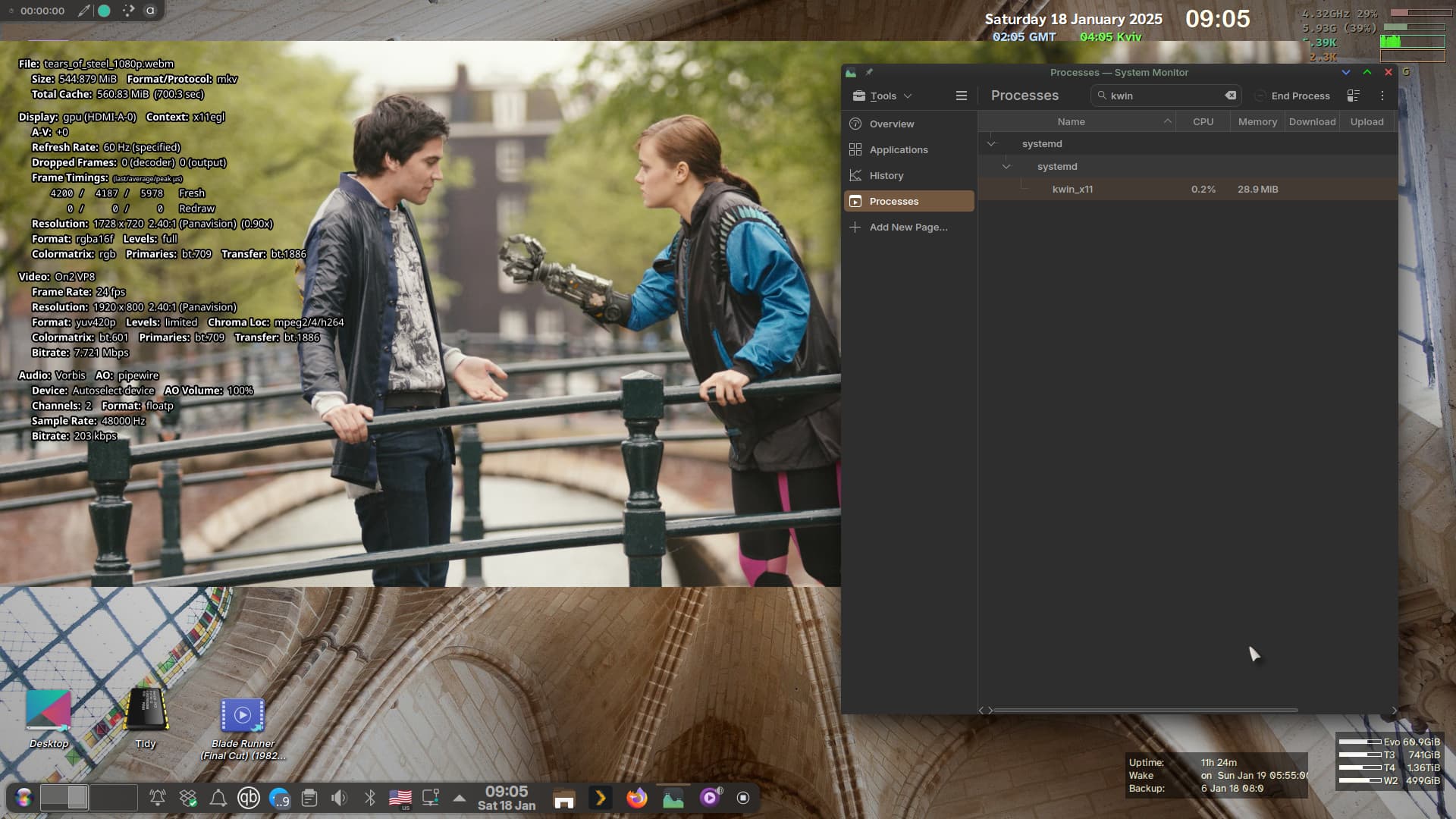Sort processes by Upload column
The width and height of the screenshot is (1456, 819).
point(1367,121)
